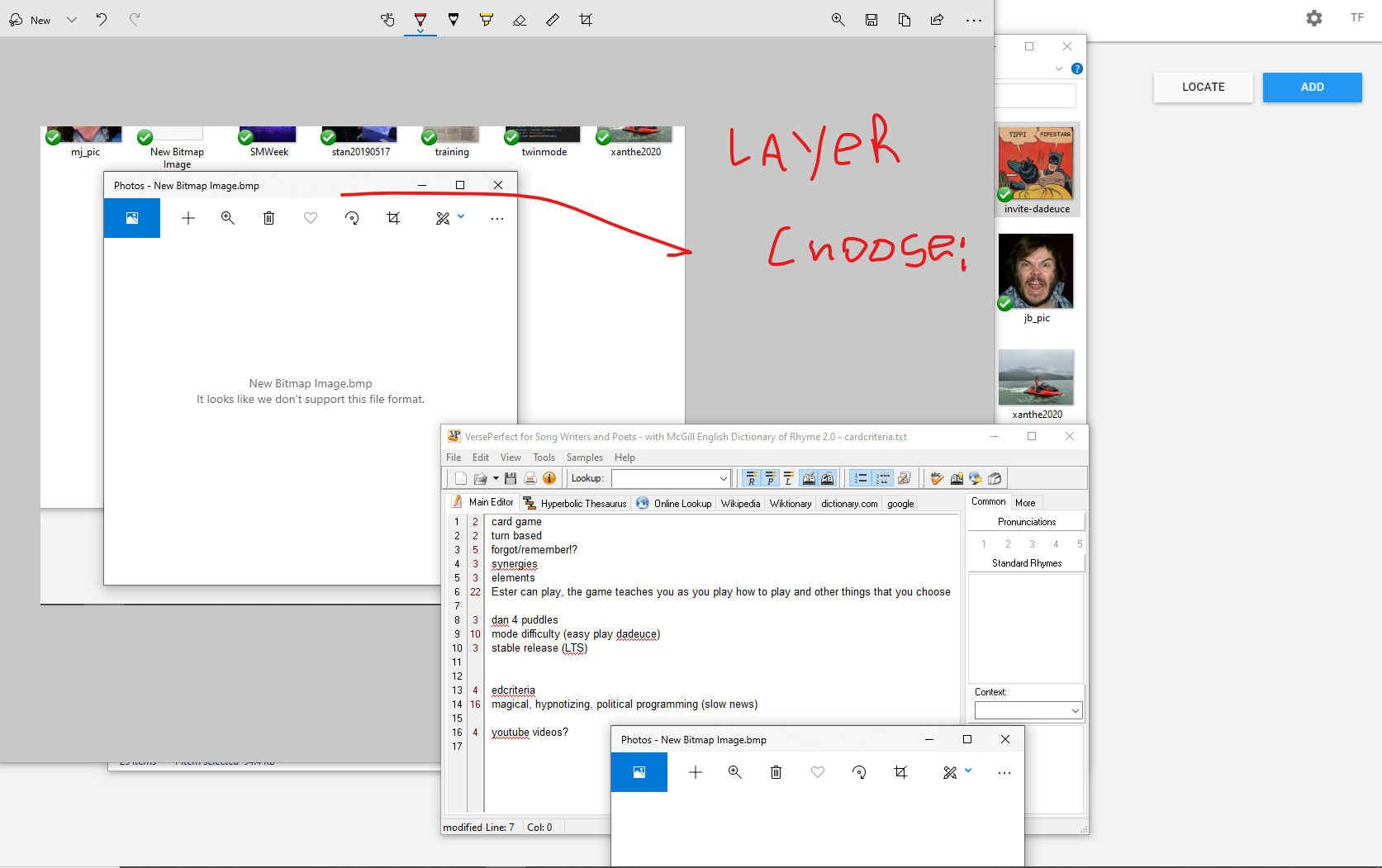Viewport: 1382px width, 868px height.
Task: Click the Open file icon in VersePerfect
Action: coord(480,478)
